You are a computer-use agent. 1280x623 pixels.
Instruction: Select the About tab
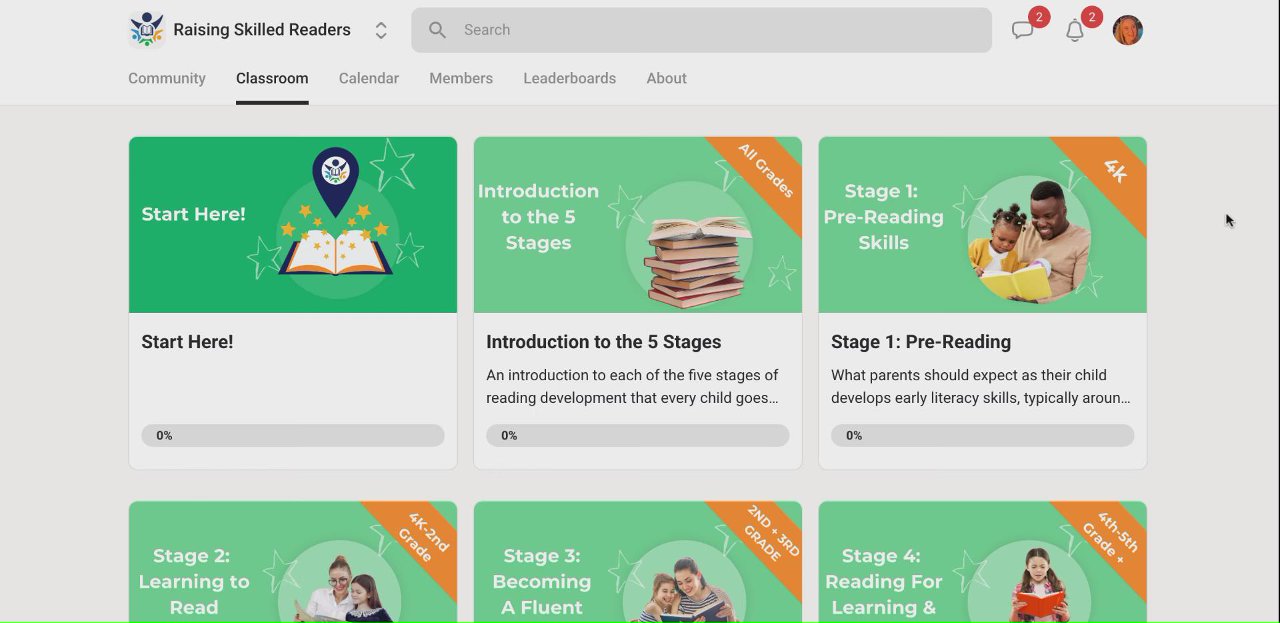click(x=666, y=78)
